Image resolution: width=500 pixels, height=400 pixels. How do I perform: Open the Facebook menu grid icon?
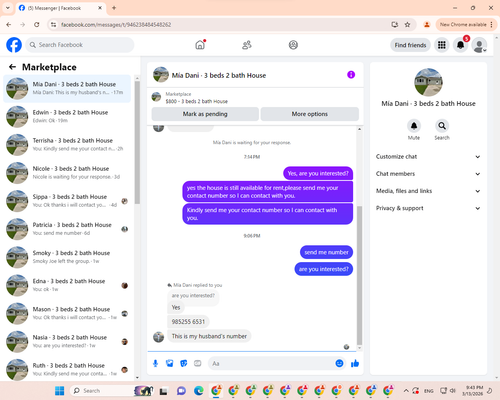coord(442,45)
